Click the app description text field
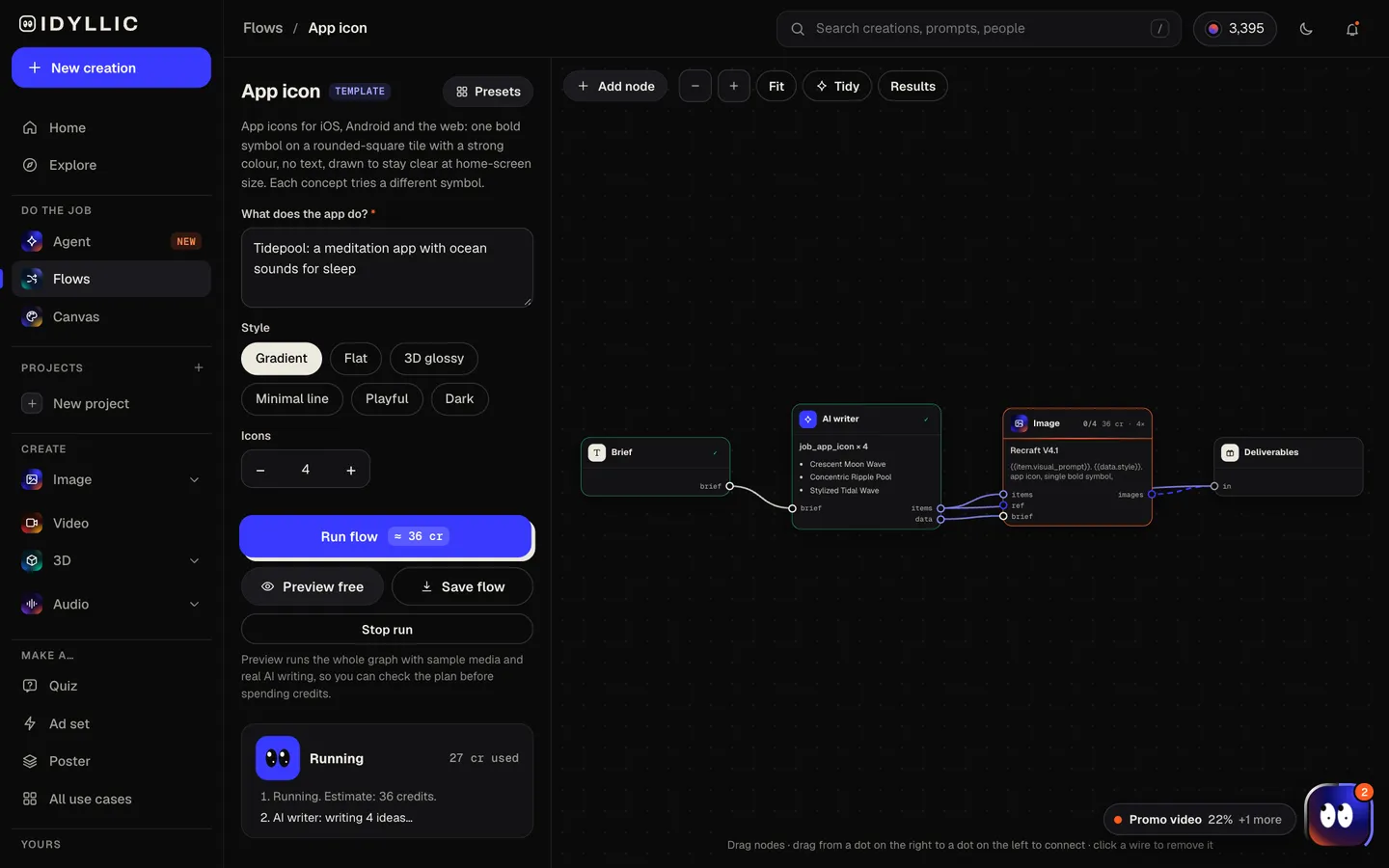Viewport: 1389px width, 868px height. click(x=387, y=267)
